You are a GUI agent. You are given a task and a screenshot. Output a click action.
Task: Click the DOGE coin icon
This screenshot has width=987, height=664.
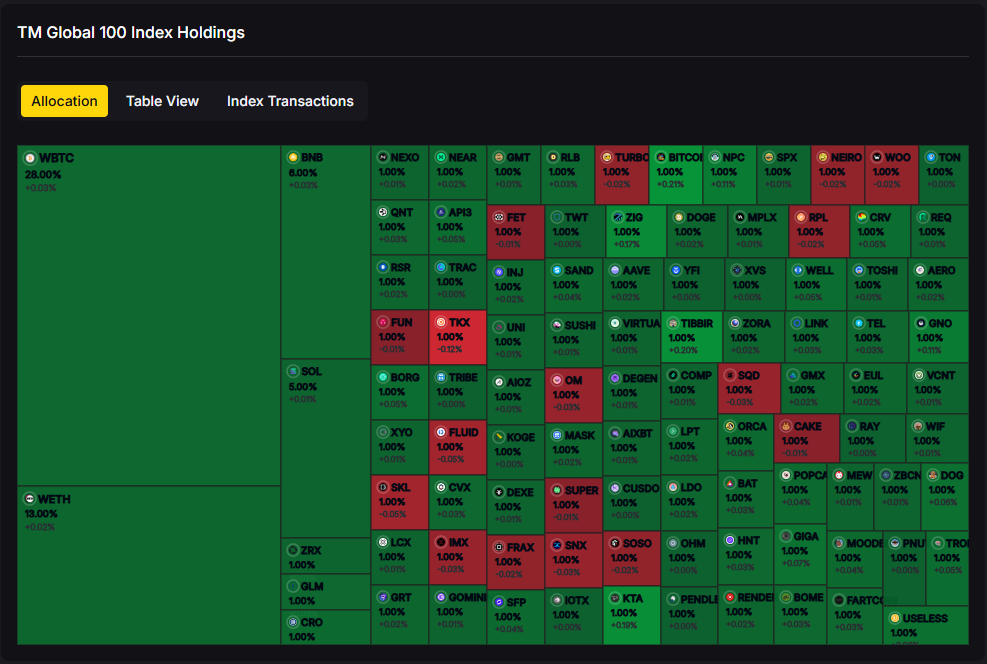(679, 217)
